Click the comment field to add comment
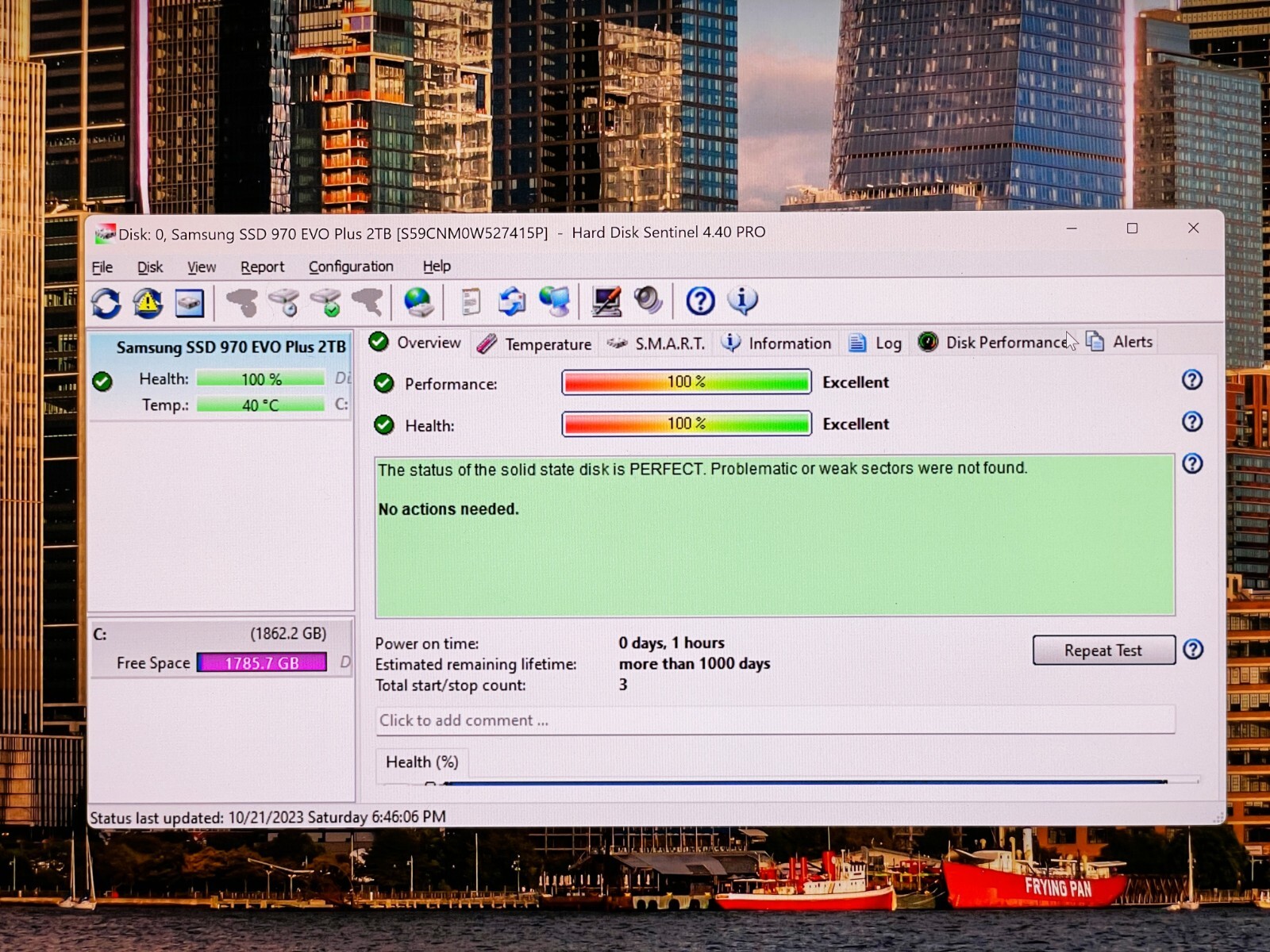Screen dimensions: 1270x952 tap(775, 720)
